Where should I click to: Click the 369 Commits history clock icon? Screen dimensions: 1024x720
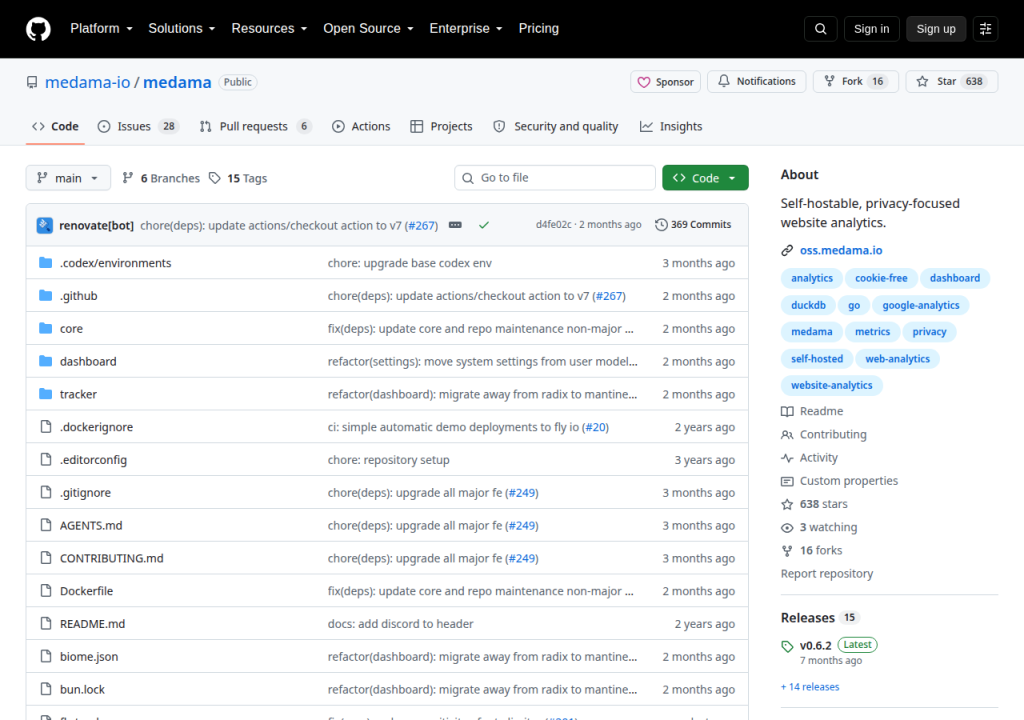[x=661, y=225]
